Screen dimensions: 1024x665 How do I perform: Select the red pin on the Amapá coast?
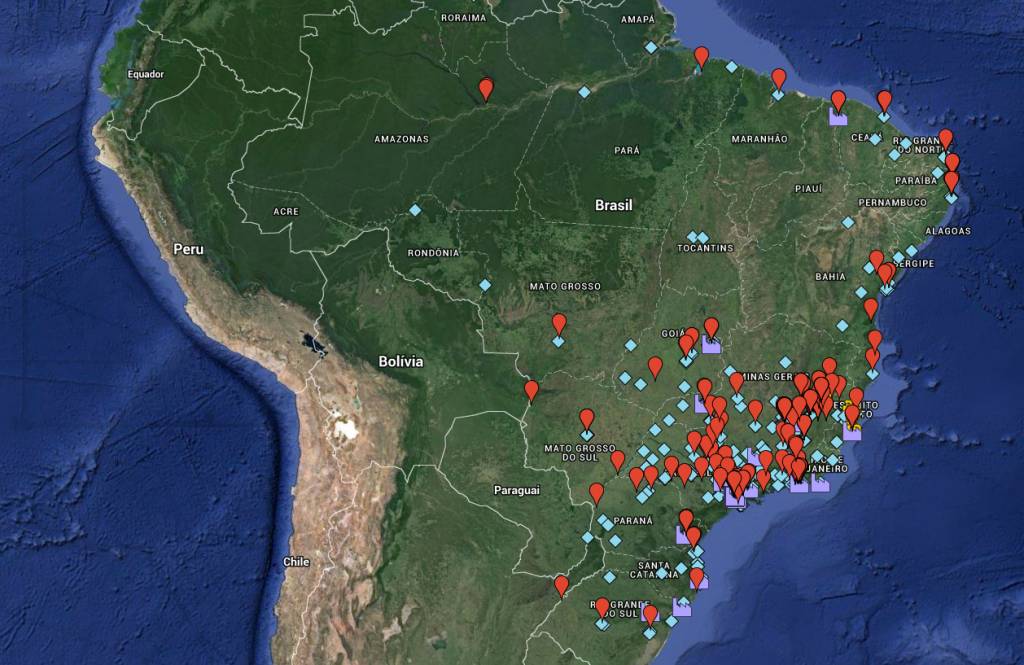pos(702,57)
